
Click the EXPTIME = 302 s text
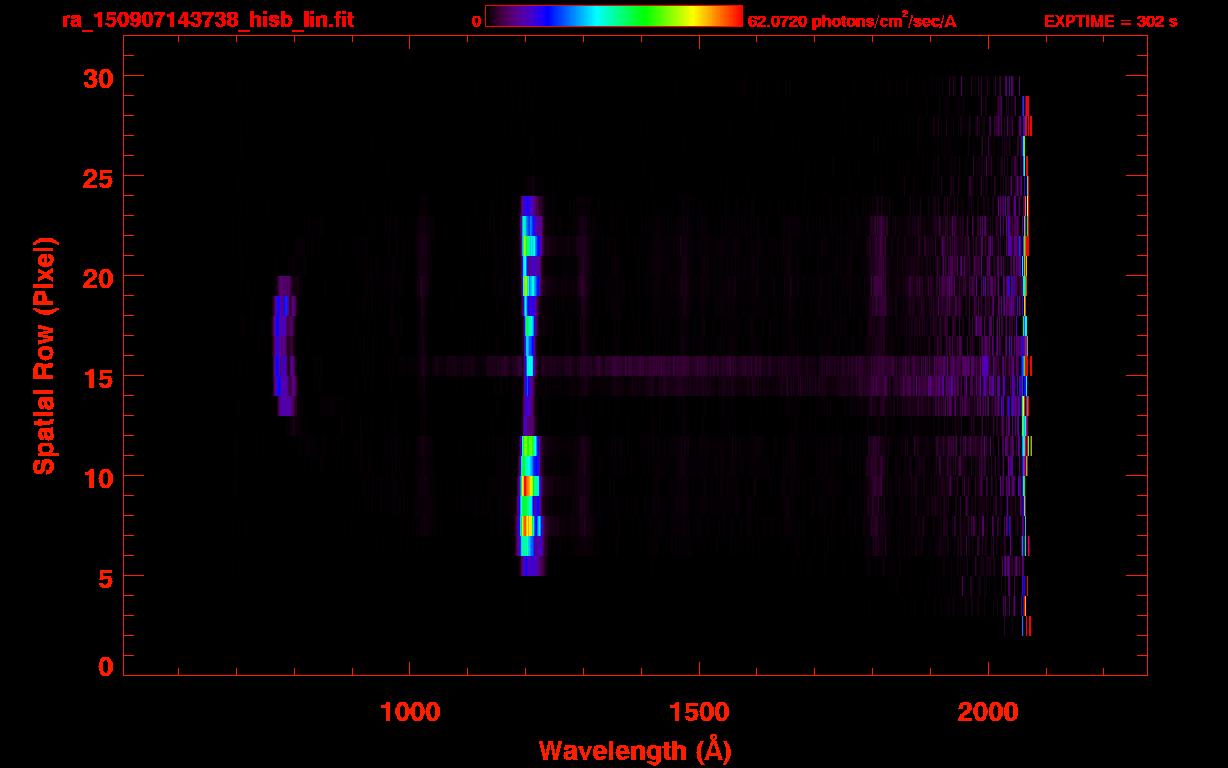(1110, 21)
